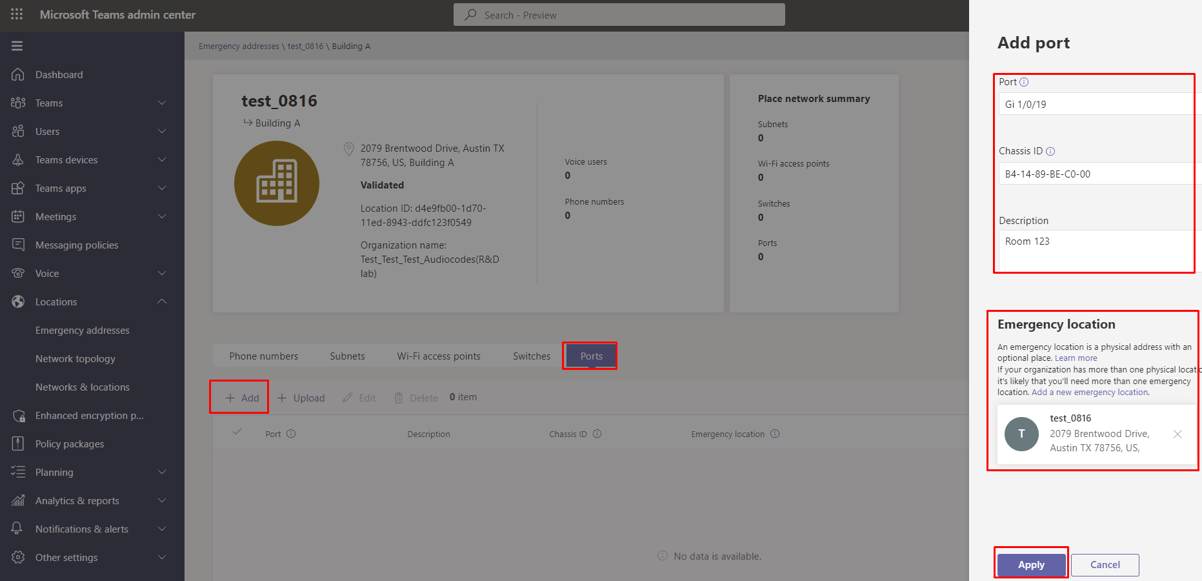This screenshot has height=581, width=1202.
Task: Click the Users icon in sidebar
Action: [18, 131]
